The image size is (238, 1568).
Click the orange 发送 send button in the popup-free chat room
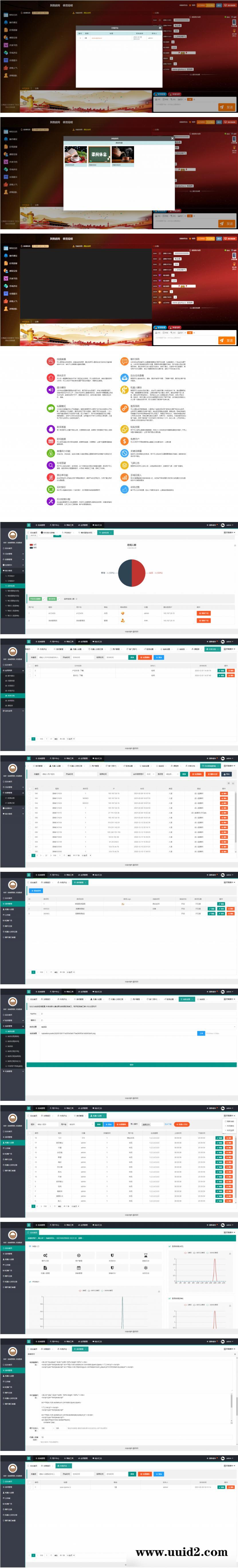(226, 340)
